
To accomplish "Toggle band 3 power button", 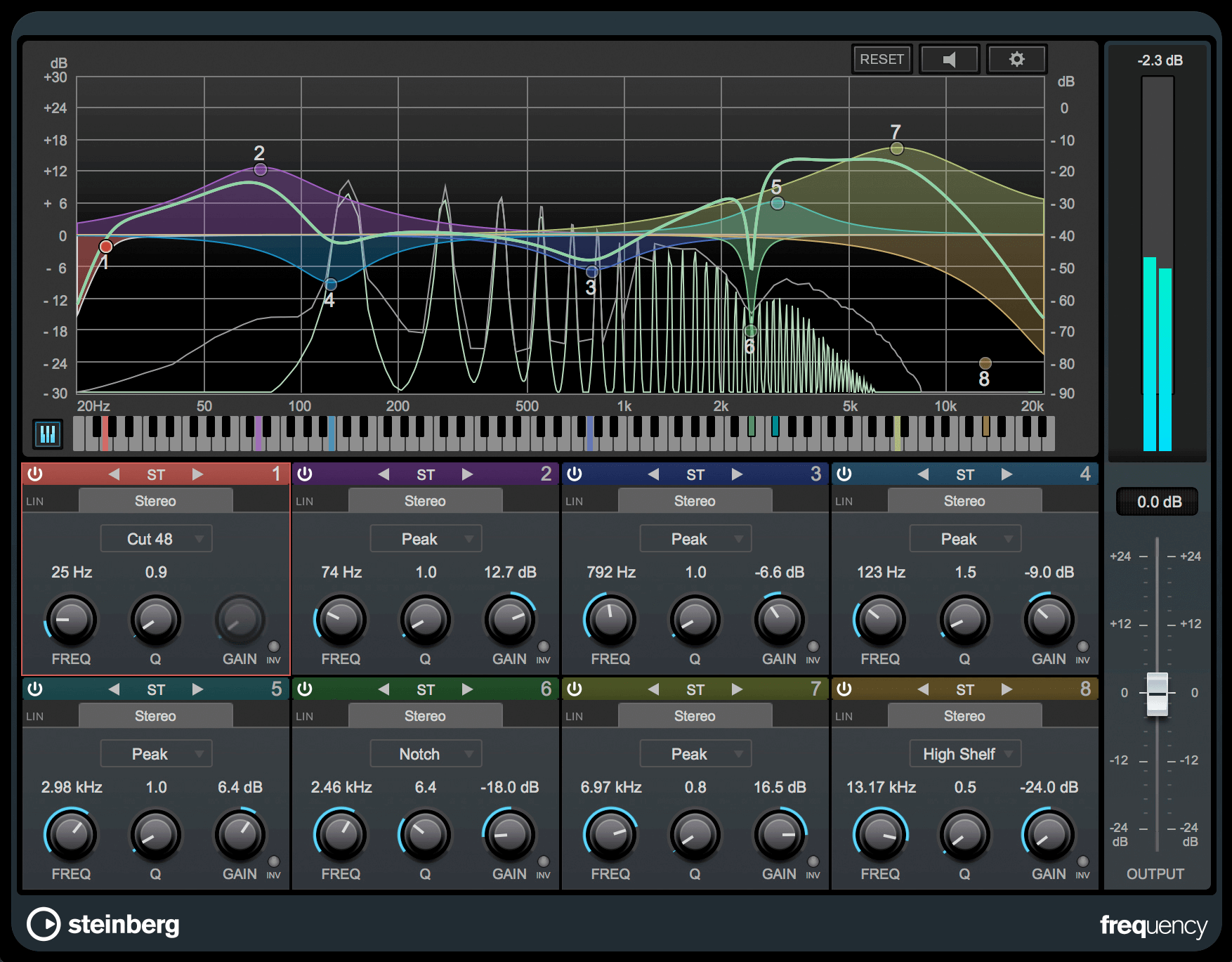I will [575, 474].
